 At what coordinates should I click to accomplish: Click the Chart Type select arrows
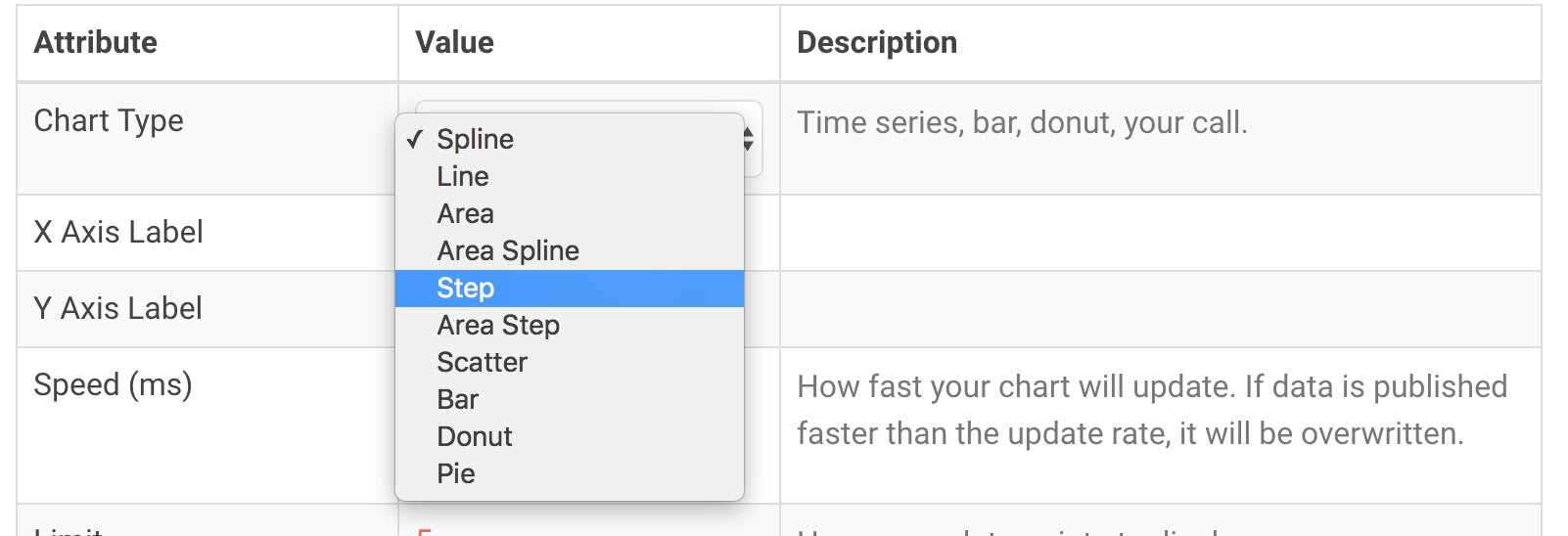(x=749, y=139)
